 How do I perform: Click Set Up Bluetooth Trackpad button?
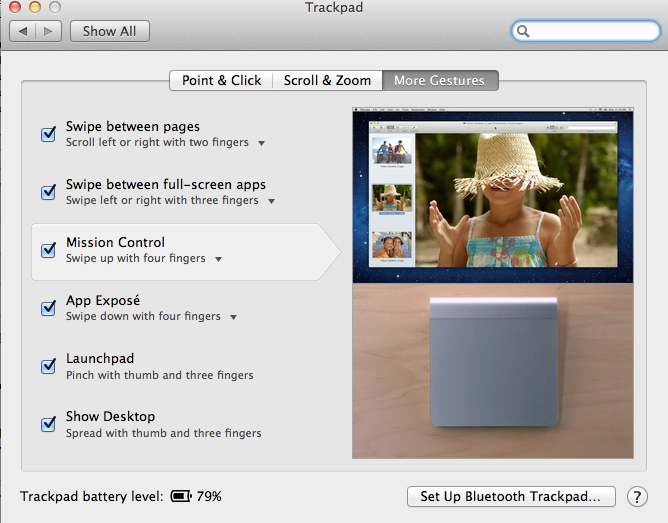511,497
